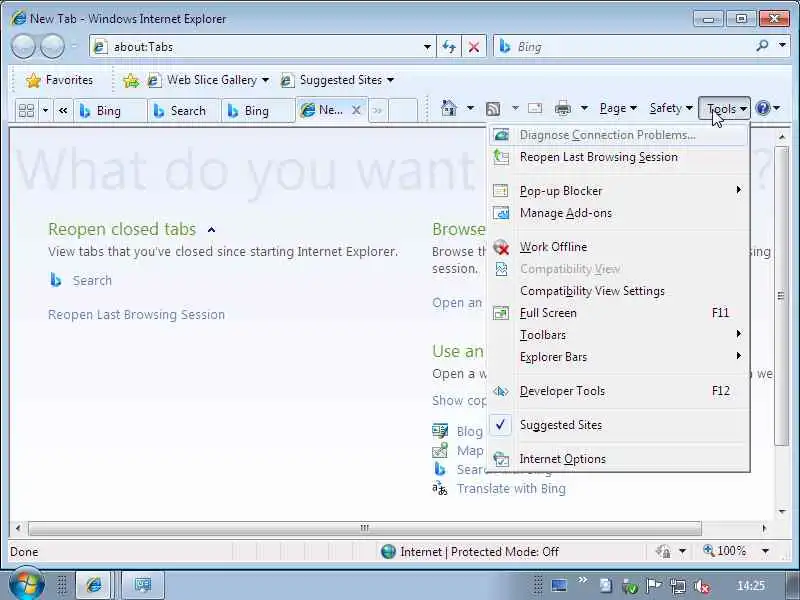Click the muted volume tray icon
The height and width of the screenshot is (600, 800).
(x=702, y=587)
